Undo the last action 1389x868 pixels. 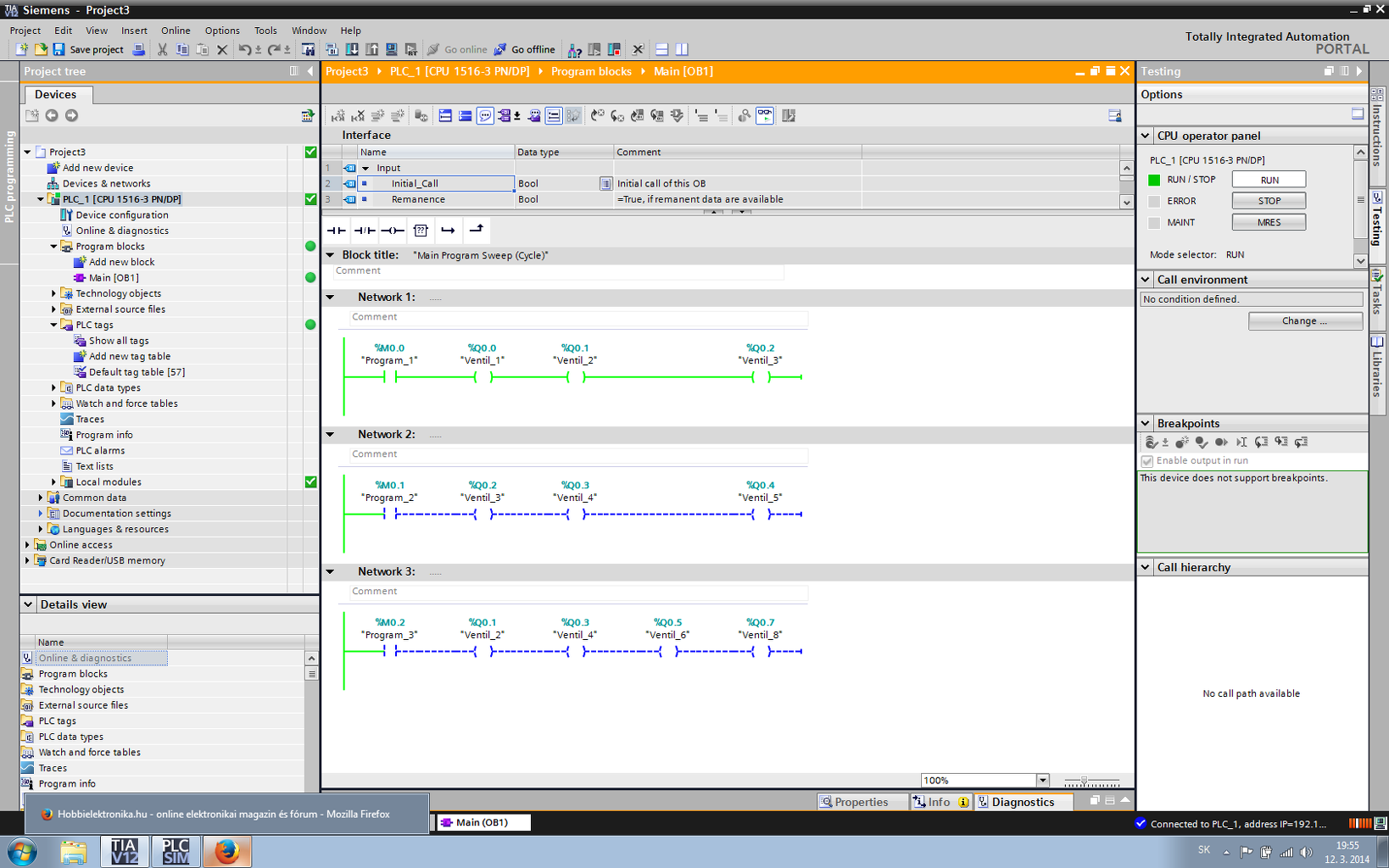point(244,49)
